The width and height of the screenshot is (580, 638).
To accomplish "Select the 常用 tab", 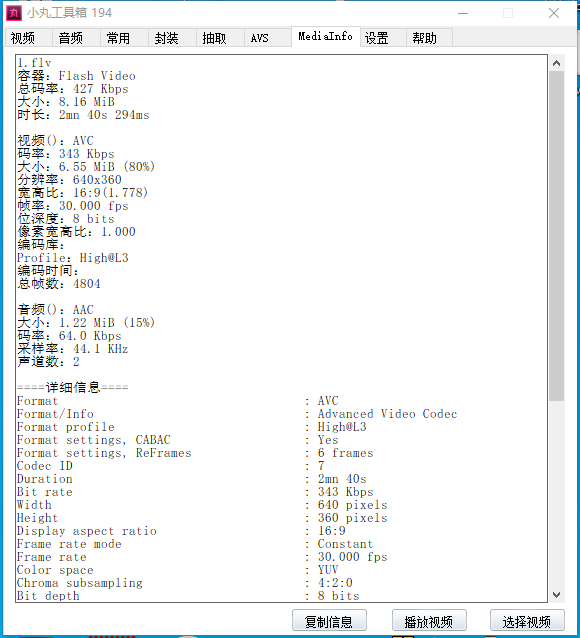I will point(124,38).
